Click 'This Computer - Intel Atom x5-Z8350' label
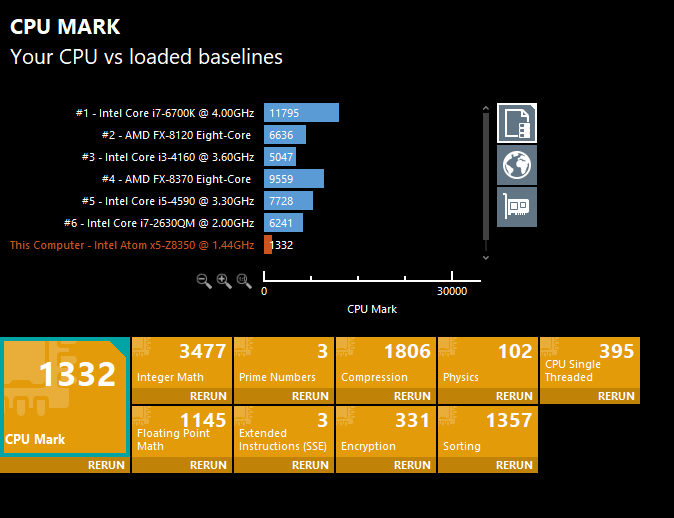This screenshot has height=518, width=674. (132, 245)
